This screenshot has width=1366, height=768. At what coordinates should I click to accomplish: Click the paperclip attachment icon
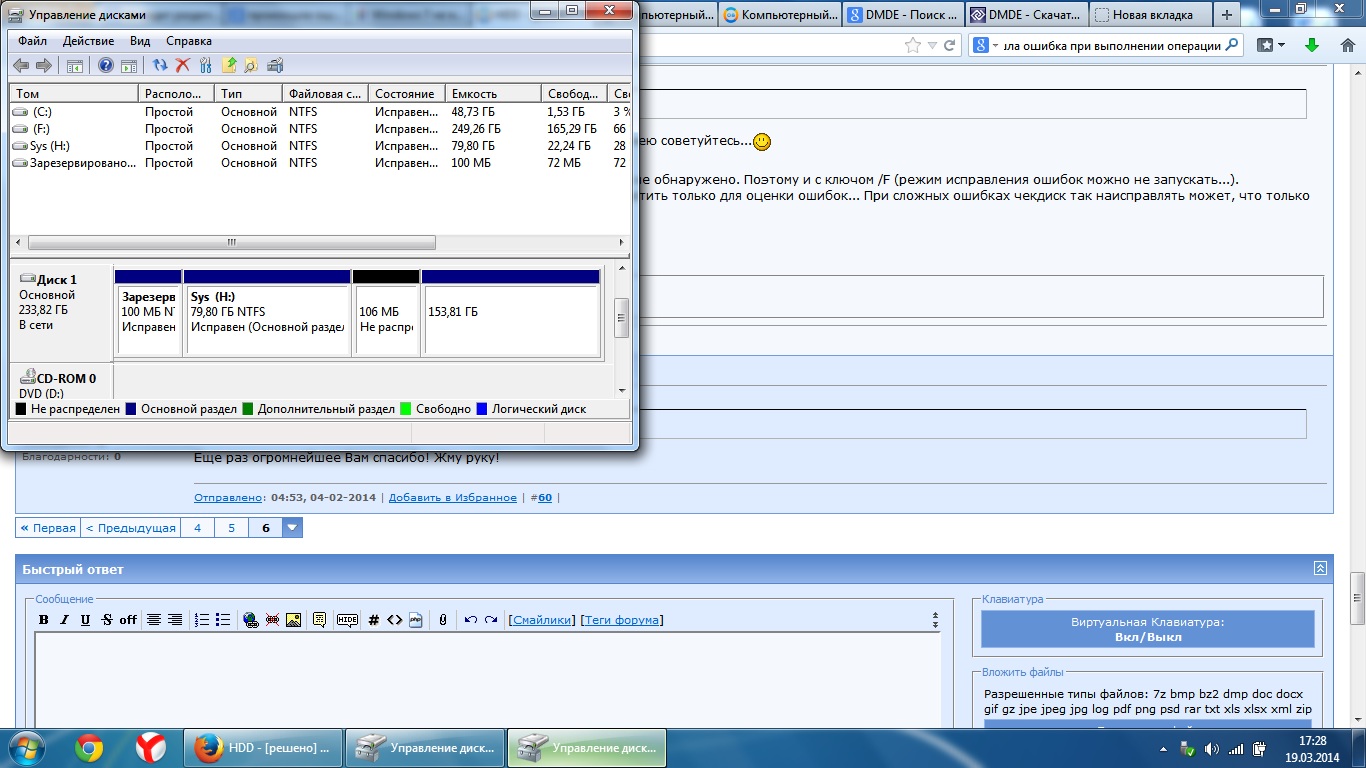tap(442, 620)
